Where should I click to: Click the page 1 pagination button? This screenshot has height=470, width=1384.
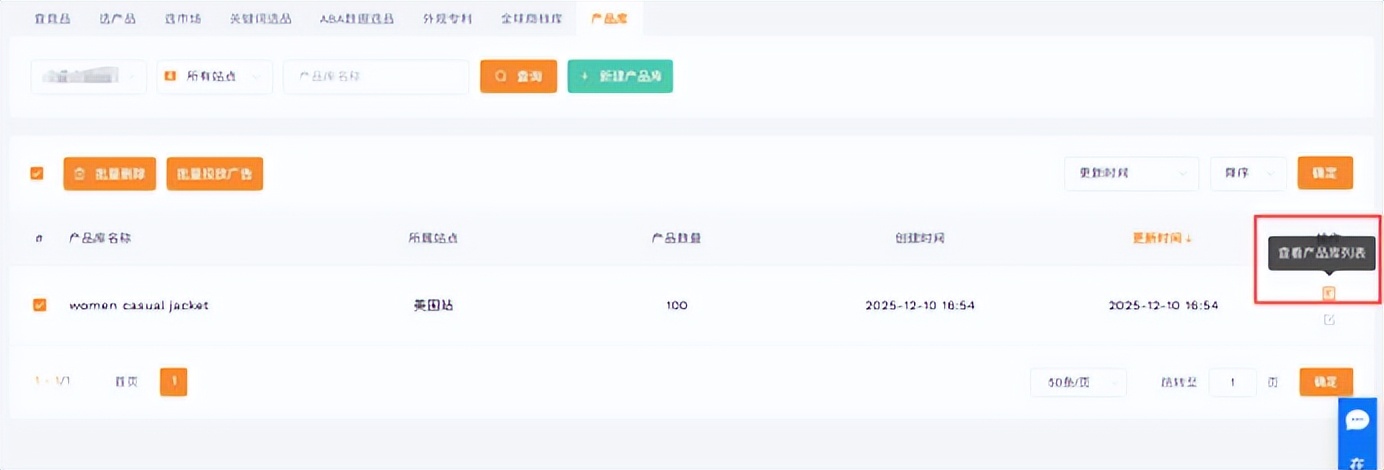[x=173, y=381]
